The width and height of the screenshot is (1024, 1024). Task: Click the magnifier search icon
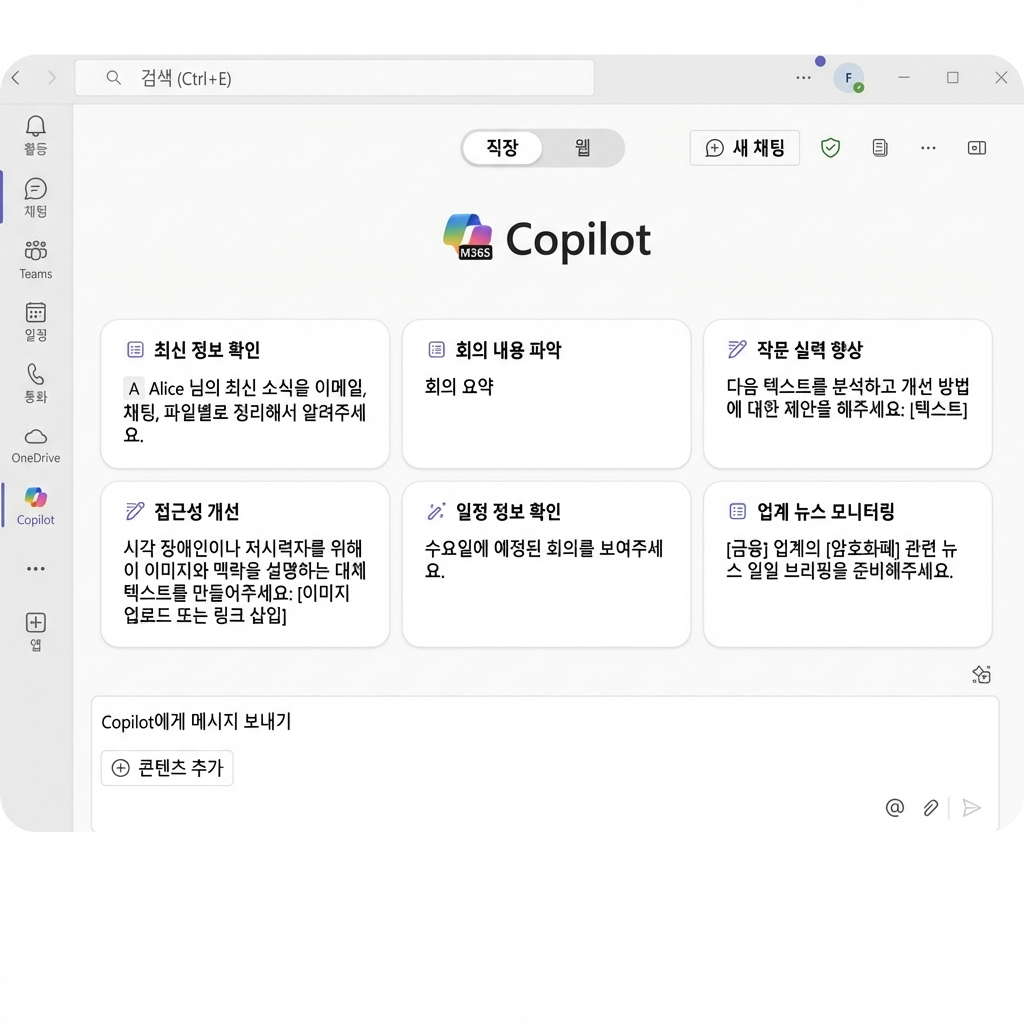pos(114,78)
